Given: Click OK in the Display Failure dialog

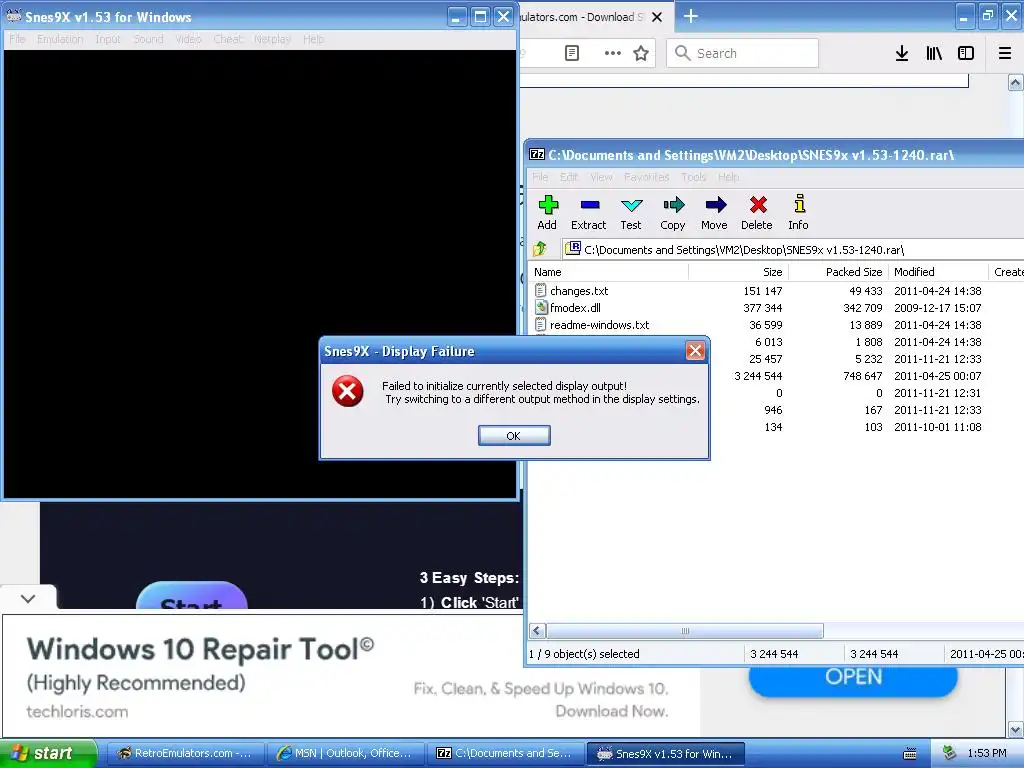Looking at the screenshot, I should click(x=514, y=436).
